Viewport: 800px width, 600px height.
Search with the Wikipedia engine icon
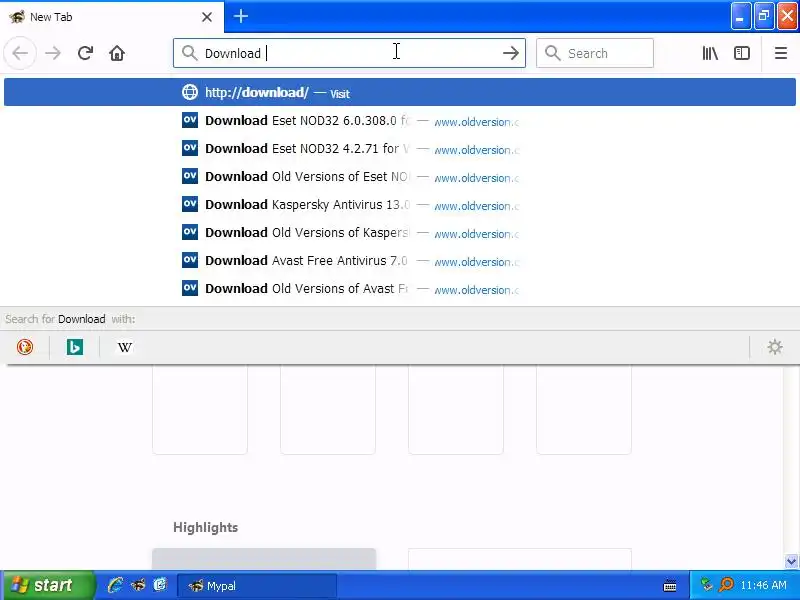124,347
